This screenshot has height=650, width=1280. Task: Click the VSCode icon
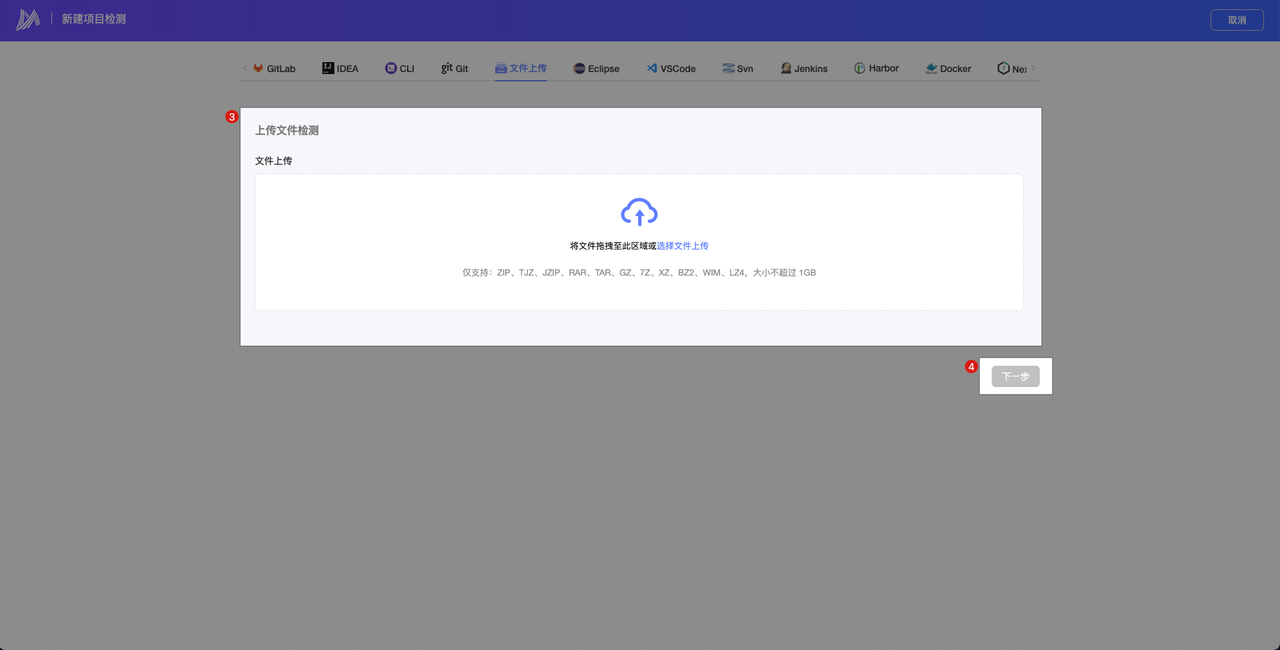652,69
